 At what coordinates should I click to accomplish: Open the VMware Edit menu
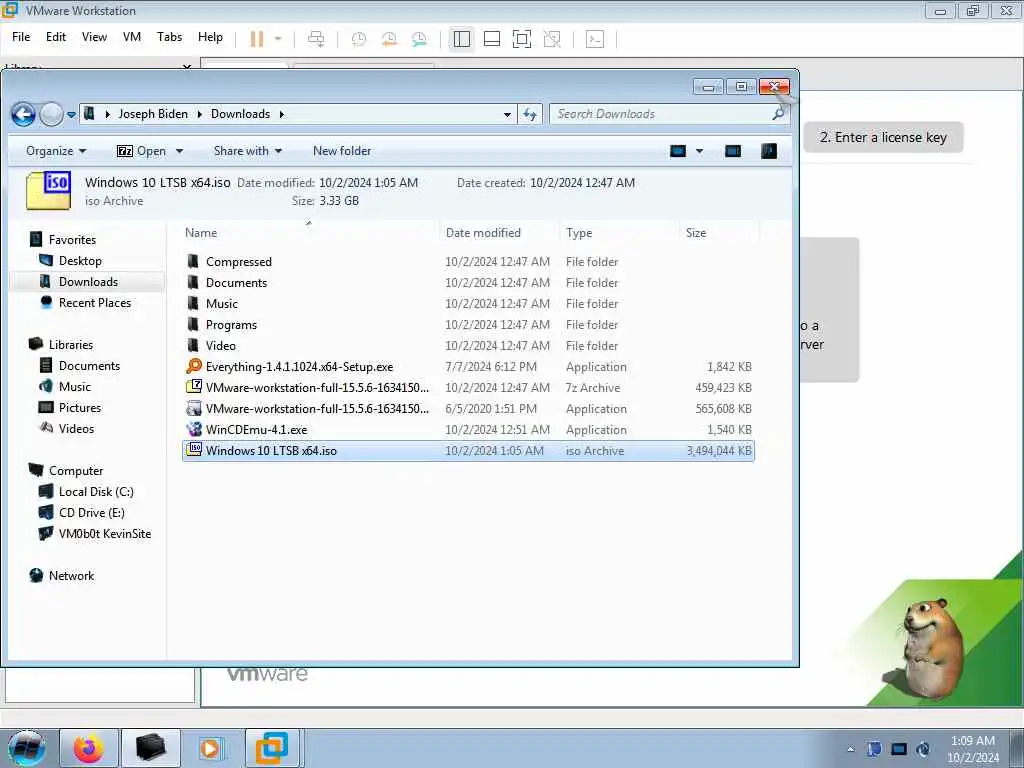(56, 37)
